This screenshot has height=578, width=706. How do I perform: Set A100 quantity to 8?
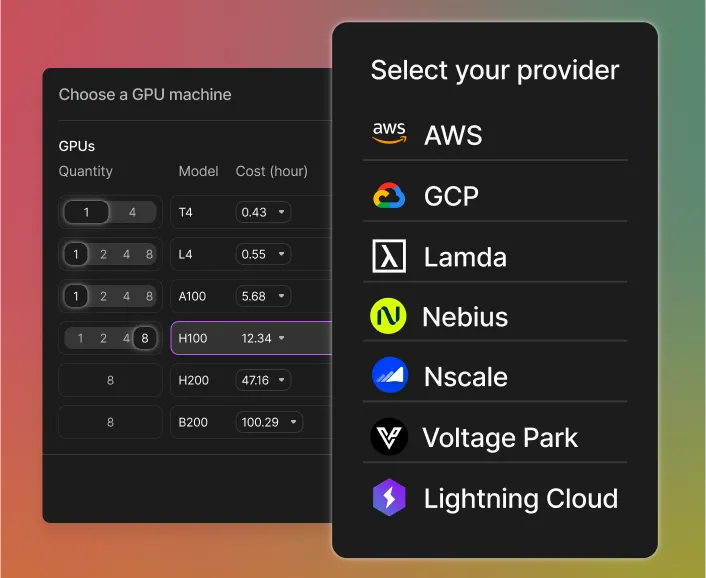[149, 296]
